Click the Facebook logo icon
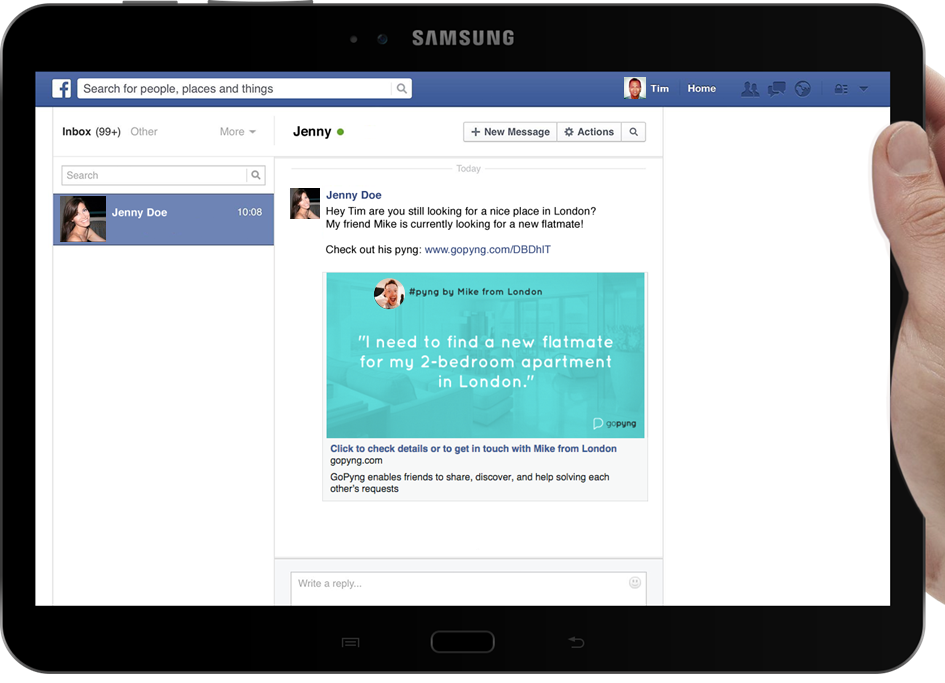The width and height of the screenshot is (945, 683). [x=61, y=89]
